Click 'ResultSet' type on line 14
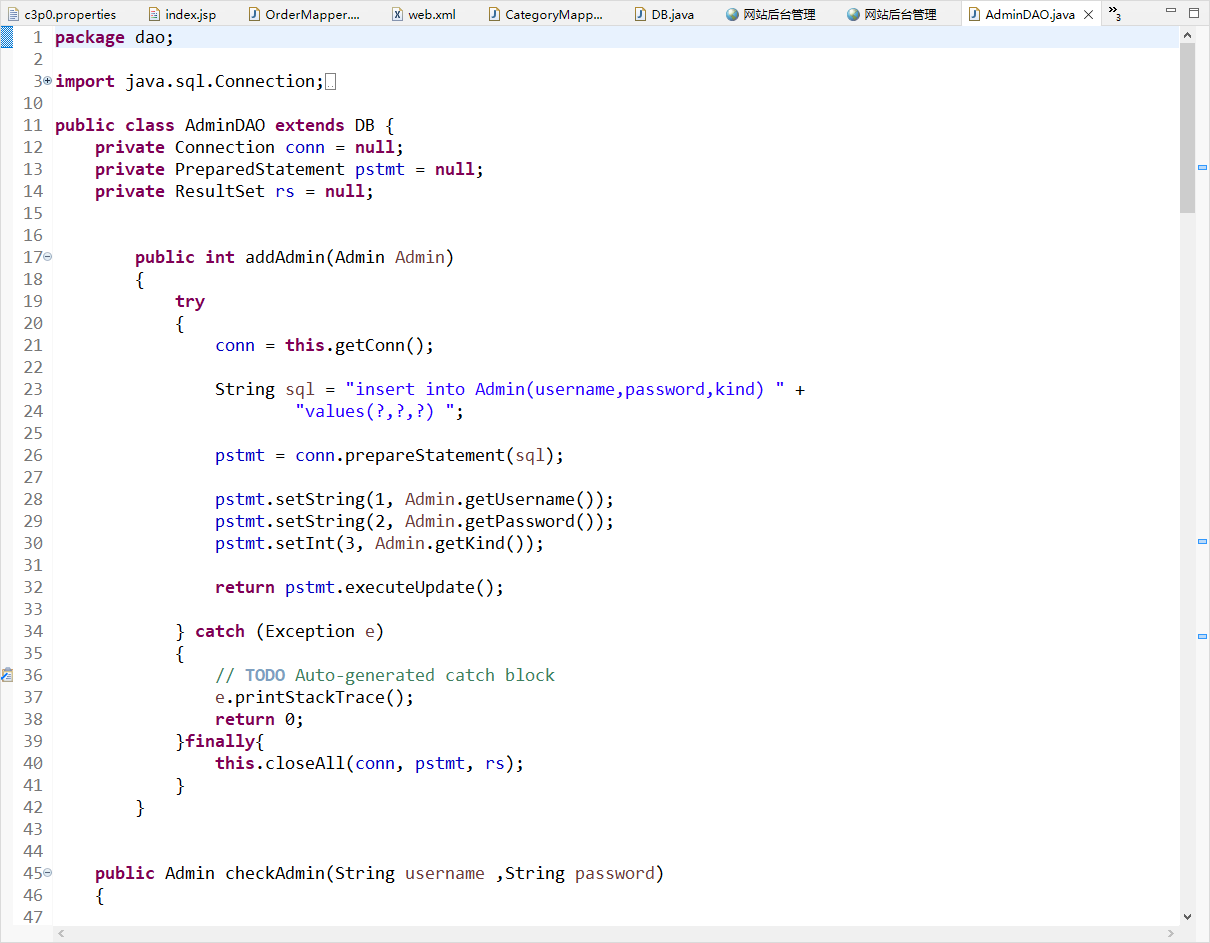Image resolution: width=1210 pixels, height=943 pixels. coord(220,191)
